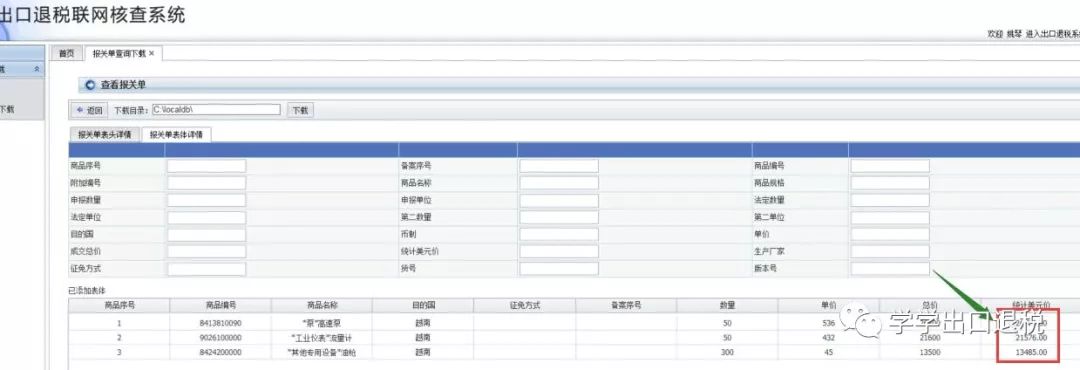
Task: Click the 下载 button next to directory field
Action: (x=300, y=110)
